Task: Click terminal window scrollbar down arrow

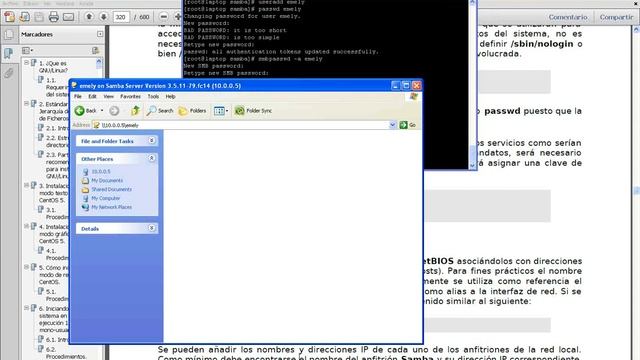Action: [472, 165]
